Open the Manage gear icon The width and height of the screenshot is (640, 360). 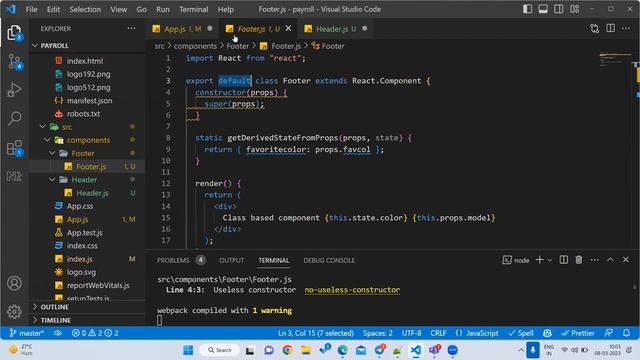[14, 311]
